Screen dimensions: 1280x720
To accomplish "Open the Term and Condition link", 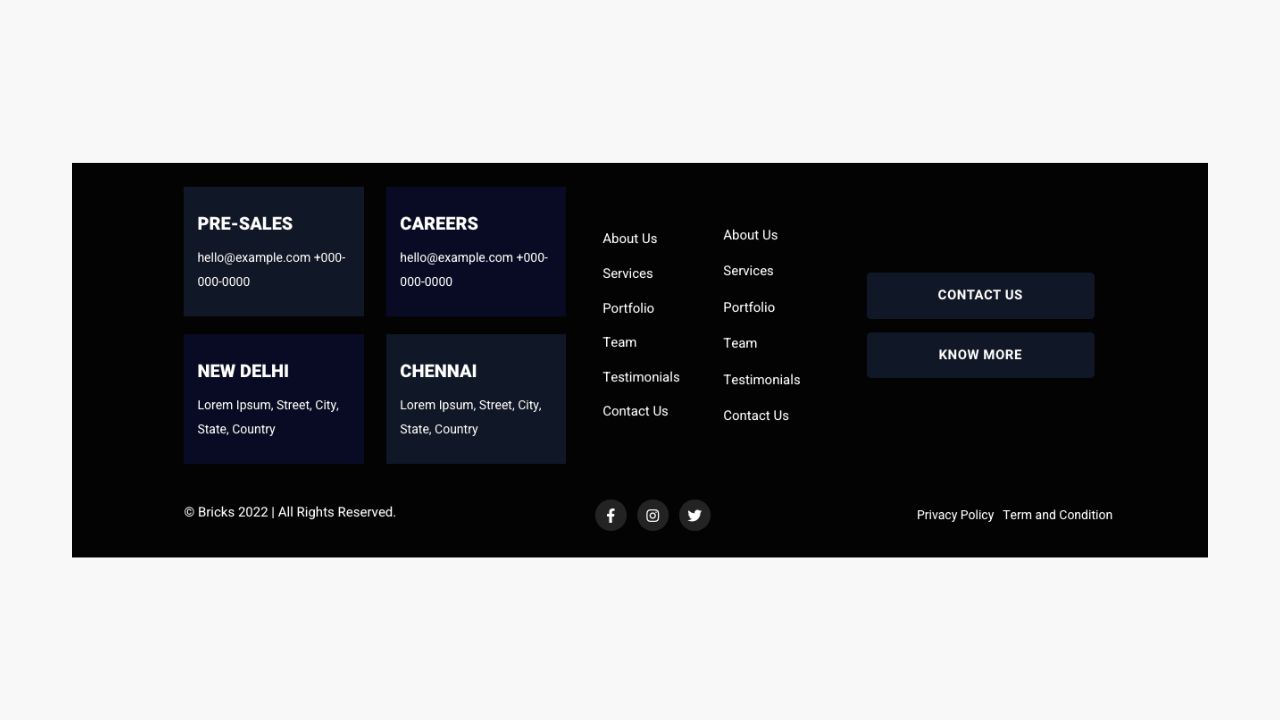I will click(x=1057, y=515).
